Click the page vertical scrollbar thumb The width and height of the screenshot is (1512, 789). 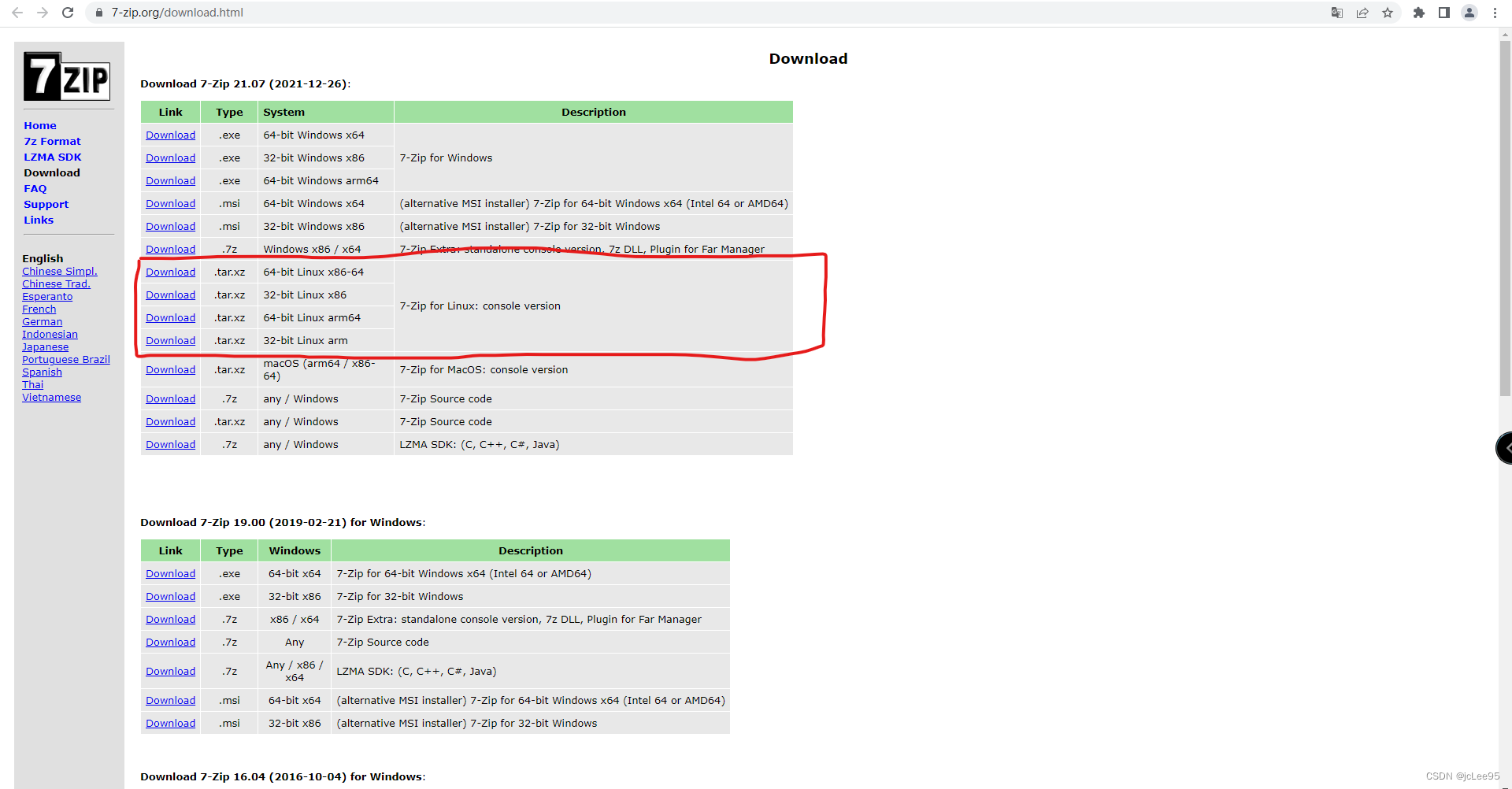(x=1505, y=218)
